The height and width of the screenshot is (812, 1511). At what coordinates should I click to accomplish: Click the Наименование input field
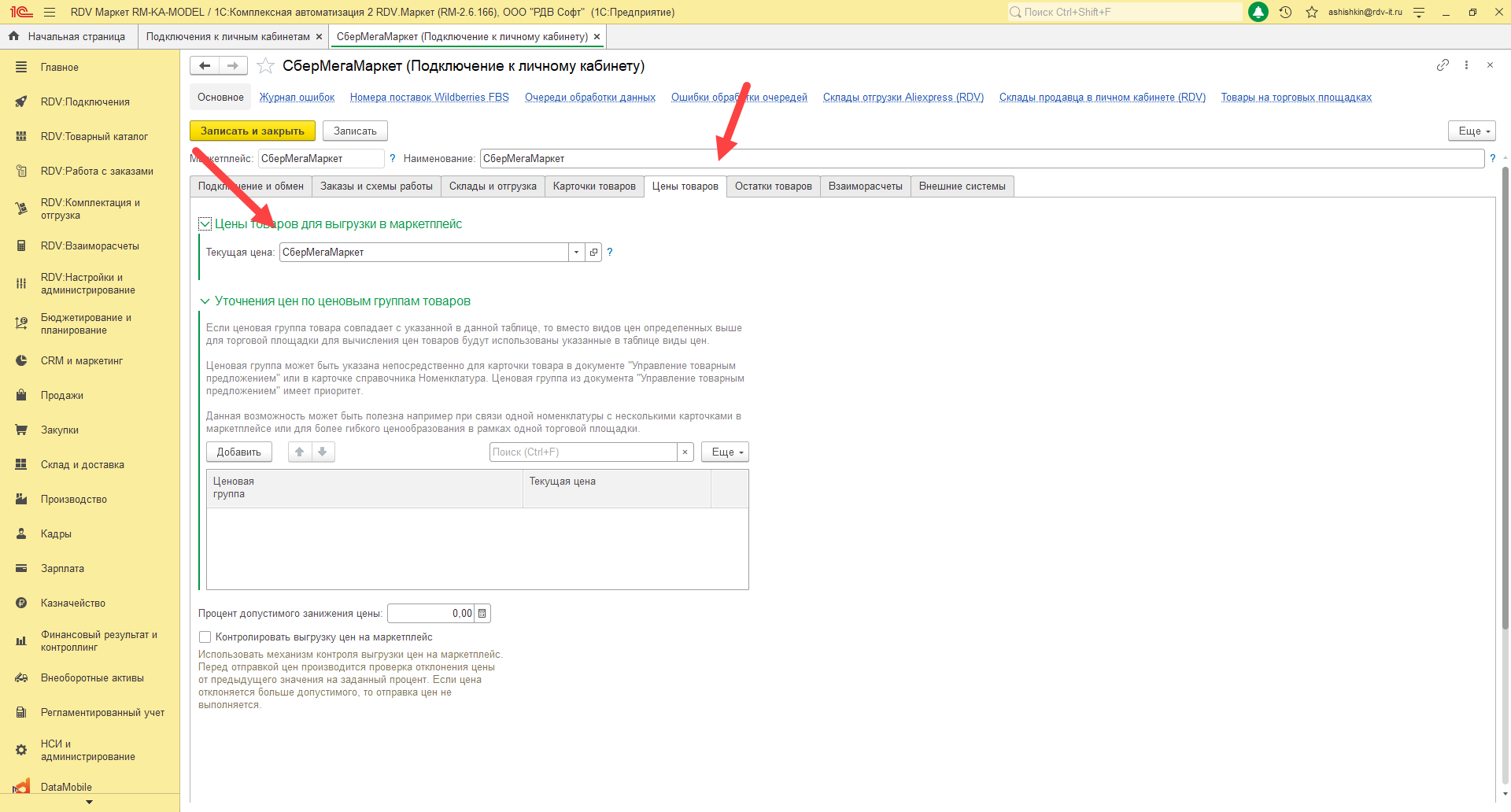click(x=982, y=158)
